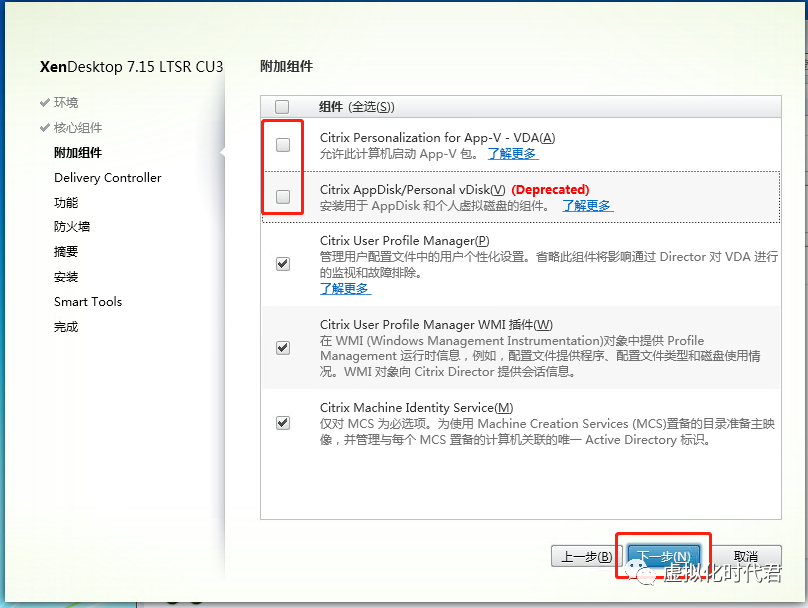The height and width of the screenshot is (608, 808).
Task: Go back with 上一步(B) button
Action: pos(586,556)
